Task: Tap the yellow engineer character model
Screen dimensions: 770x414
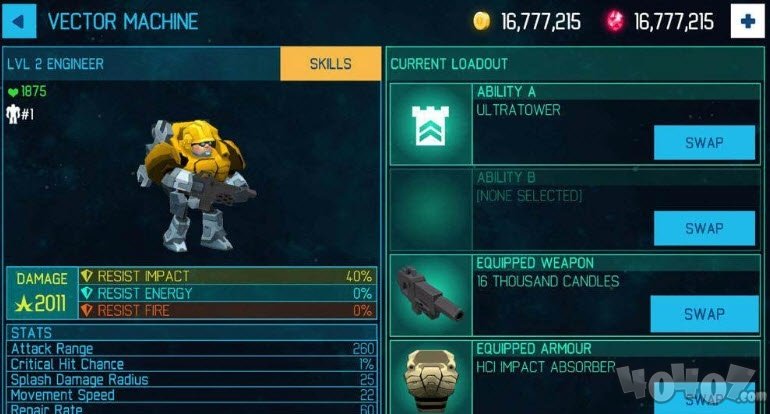Action: pos(195,184)
